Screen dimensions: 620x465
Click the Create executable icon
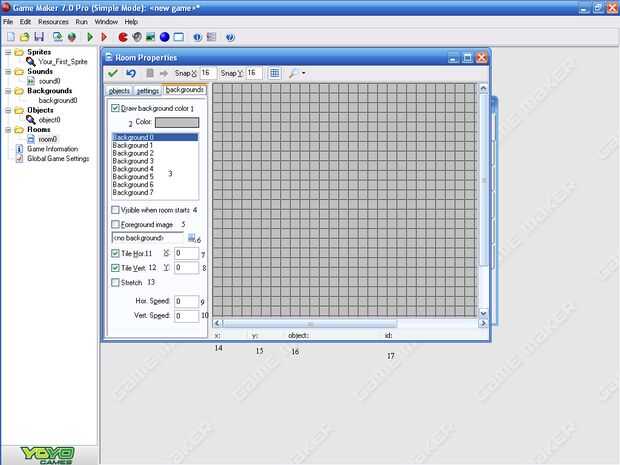pos(58,37)
